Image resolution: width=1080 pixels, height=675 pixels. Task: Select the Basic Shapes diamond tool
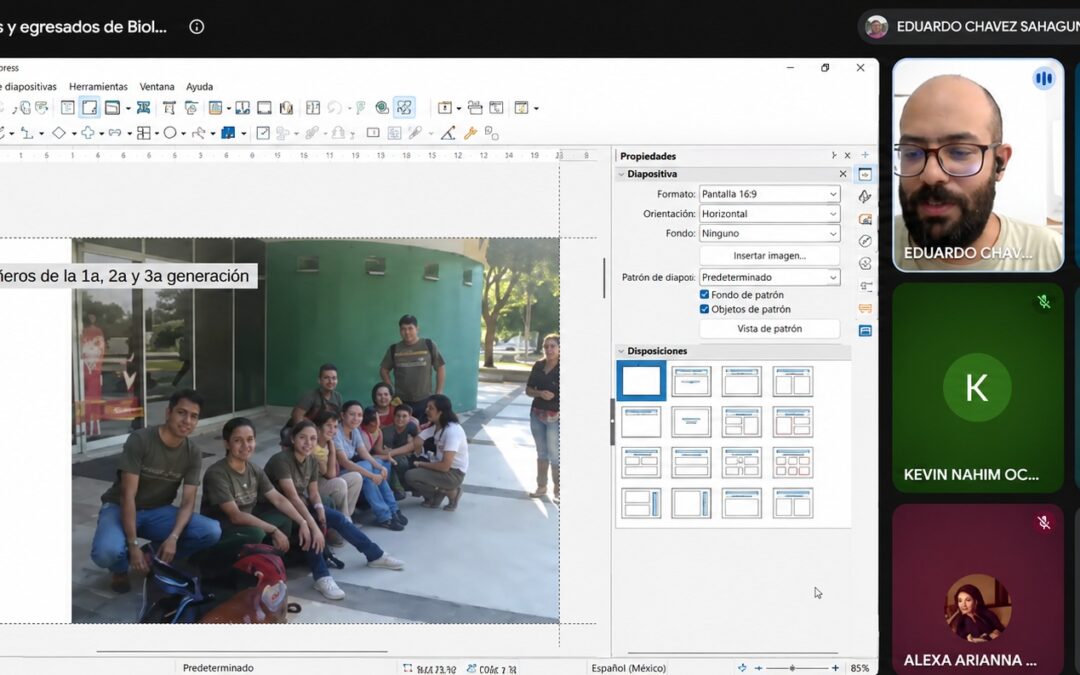[x=59, y=133]
